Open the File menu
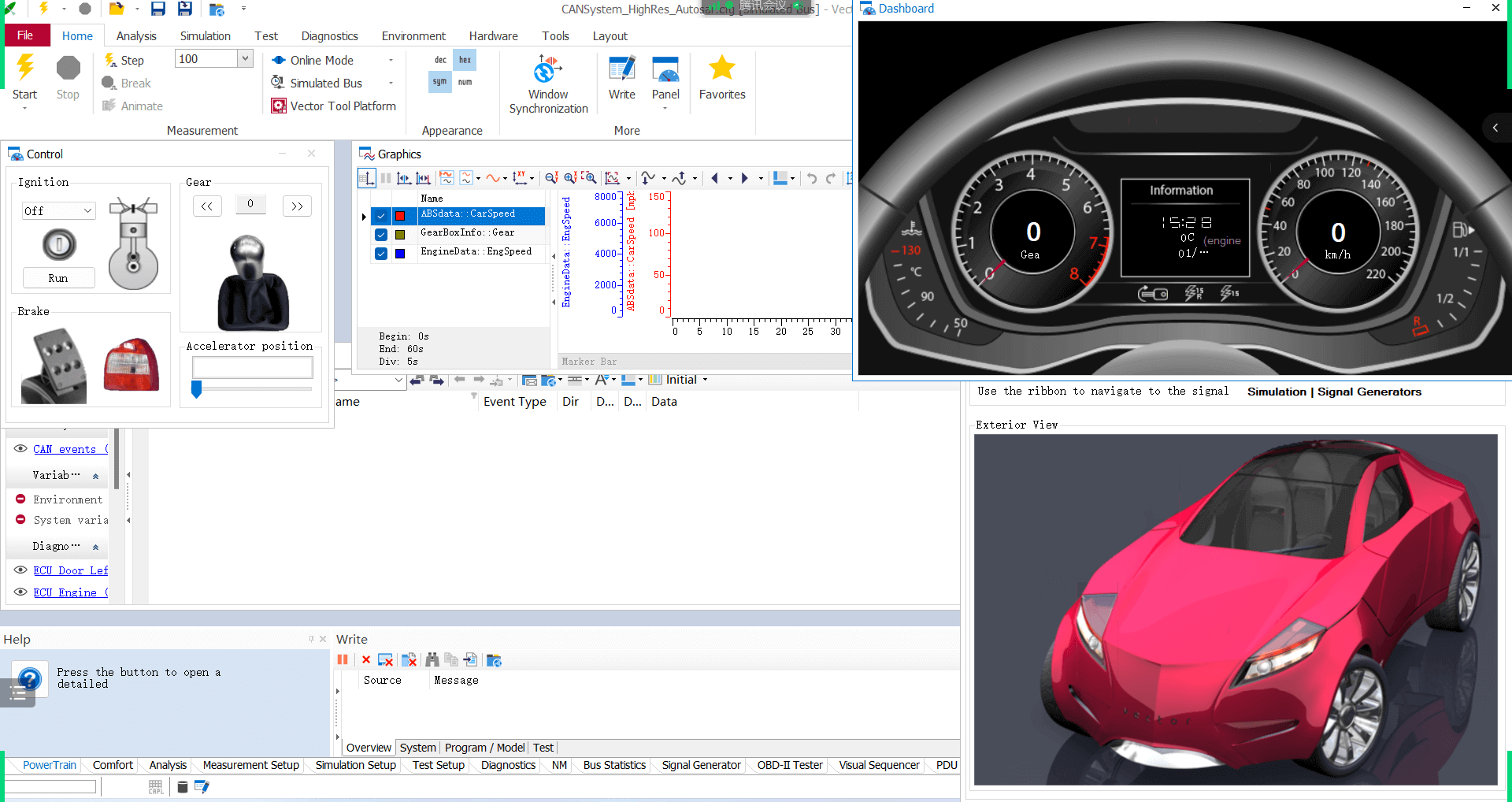Viewport: 1512px width, 802px height. (x=25, y=35)
